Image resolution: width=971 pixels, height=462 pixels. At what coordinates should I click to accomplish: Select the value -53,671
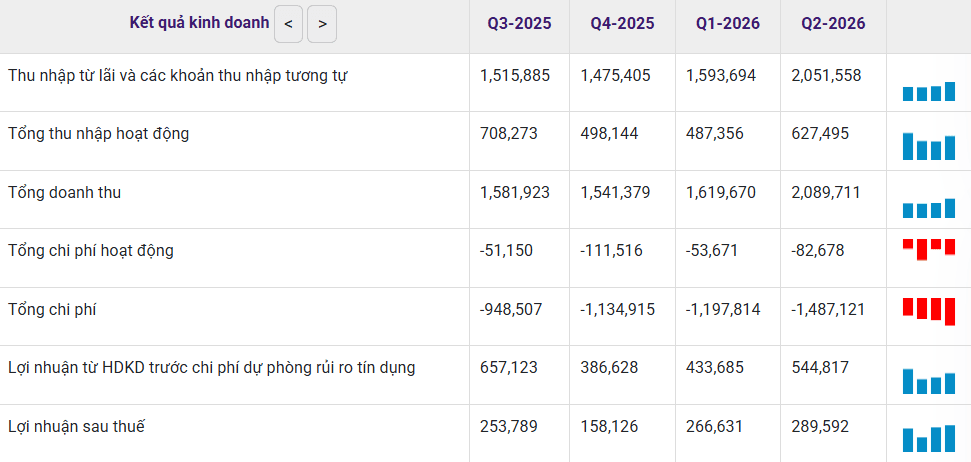[712, 251]
